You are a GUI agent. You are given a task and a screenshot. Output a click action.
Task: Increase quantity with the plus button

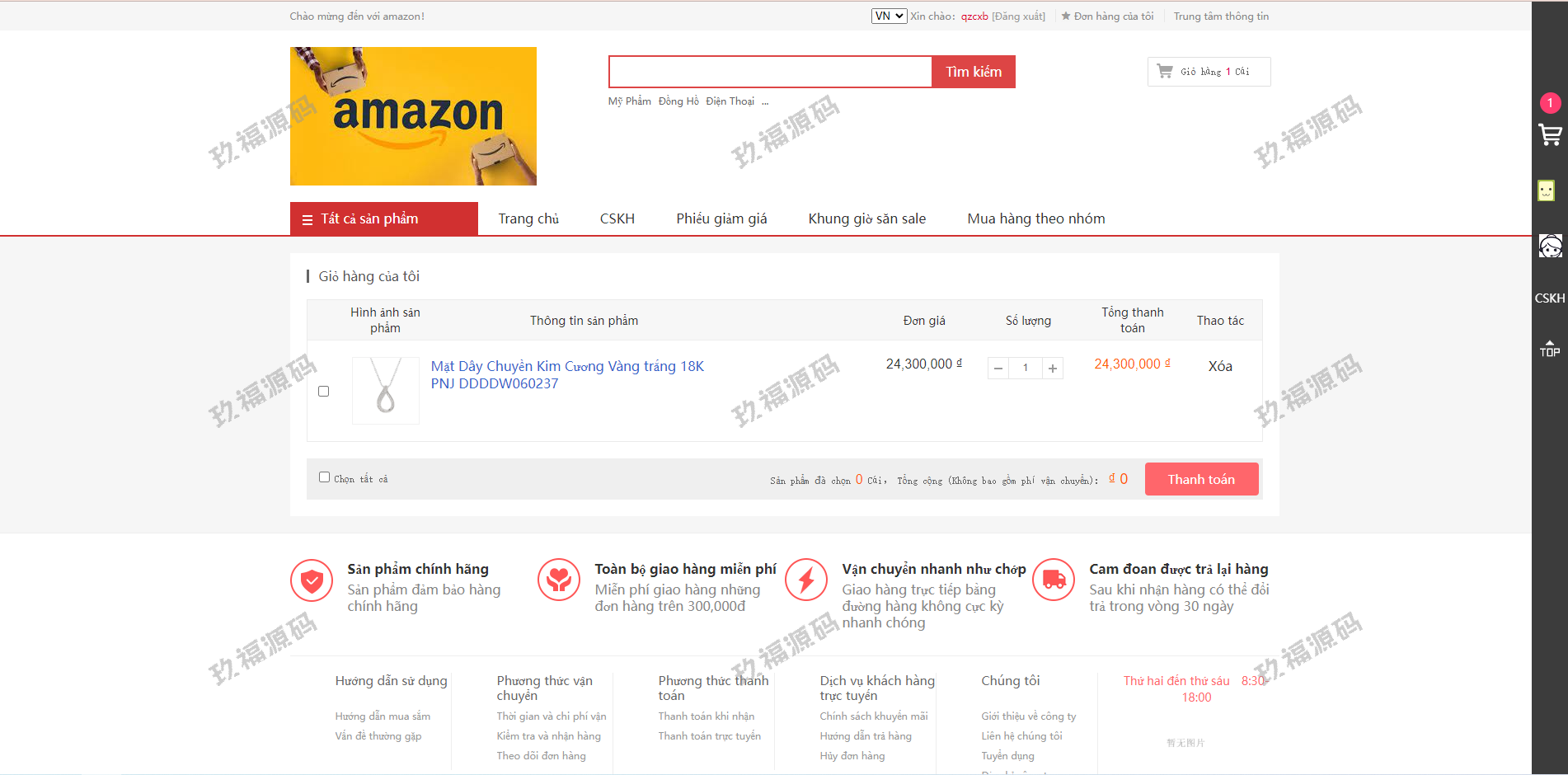tap(1053, 369)
